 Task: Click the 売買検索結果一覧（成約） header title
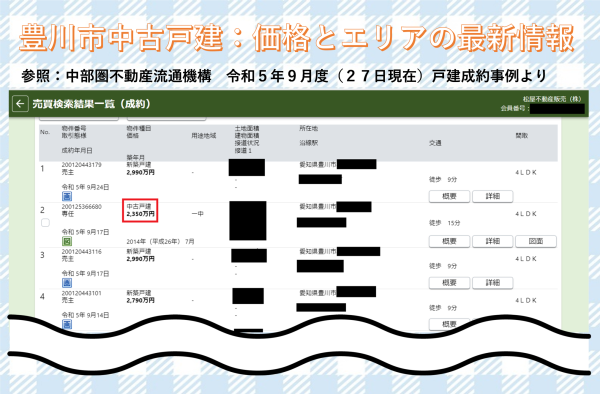(91, 104)
